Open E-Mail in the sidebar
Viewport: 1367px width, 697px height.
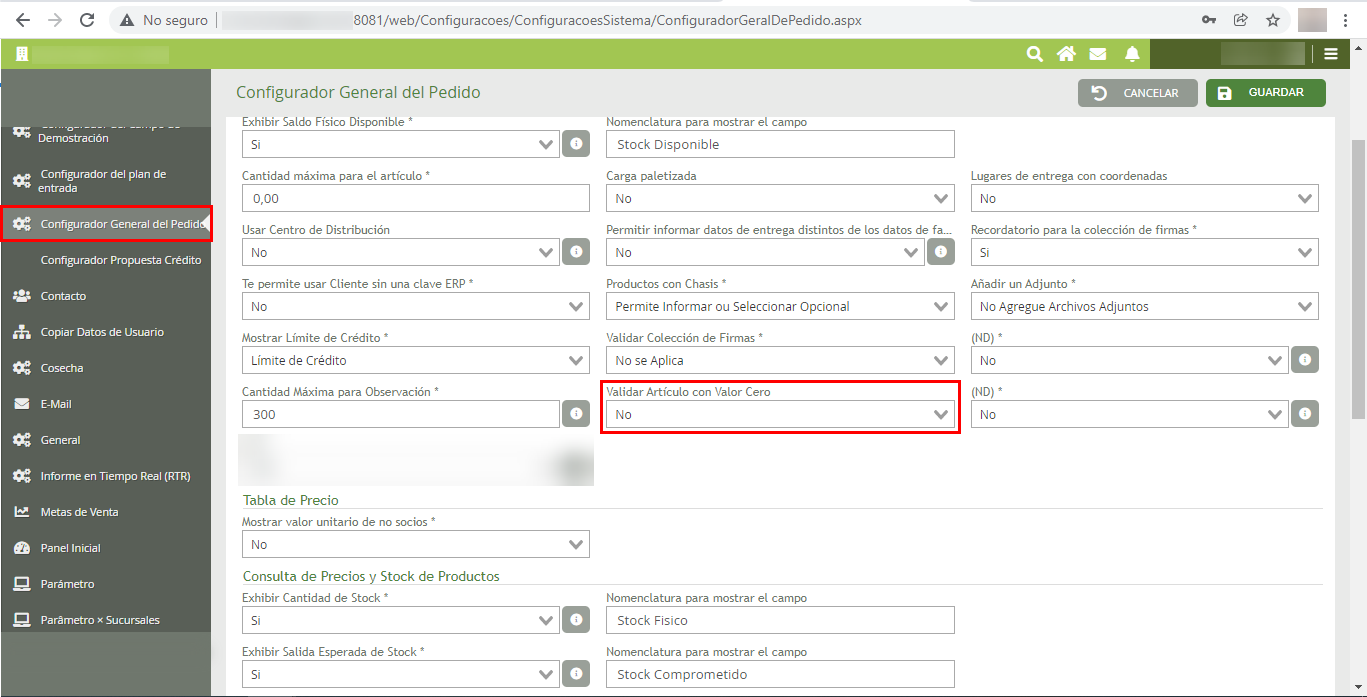tap(105, 404)
